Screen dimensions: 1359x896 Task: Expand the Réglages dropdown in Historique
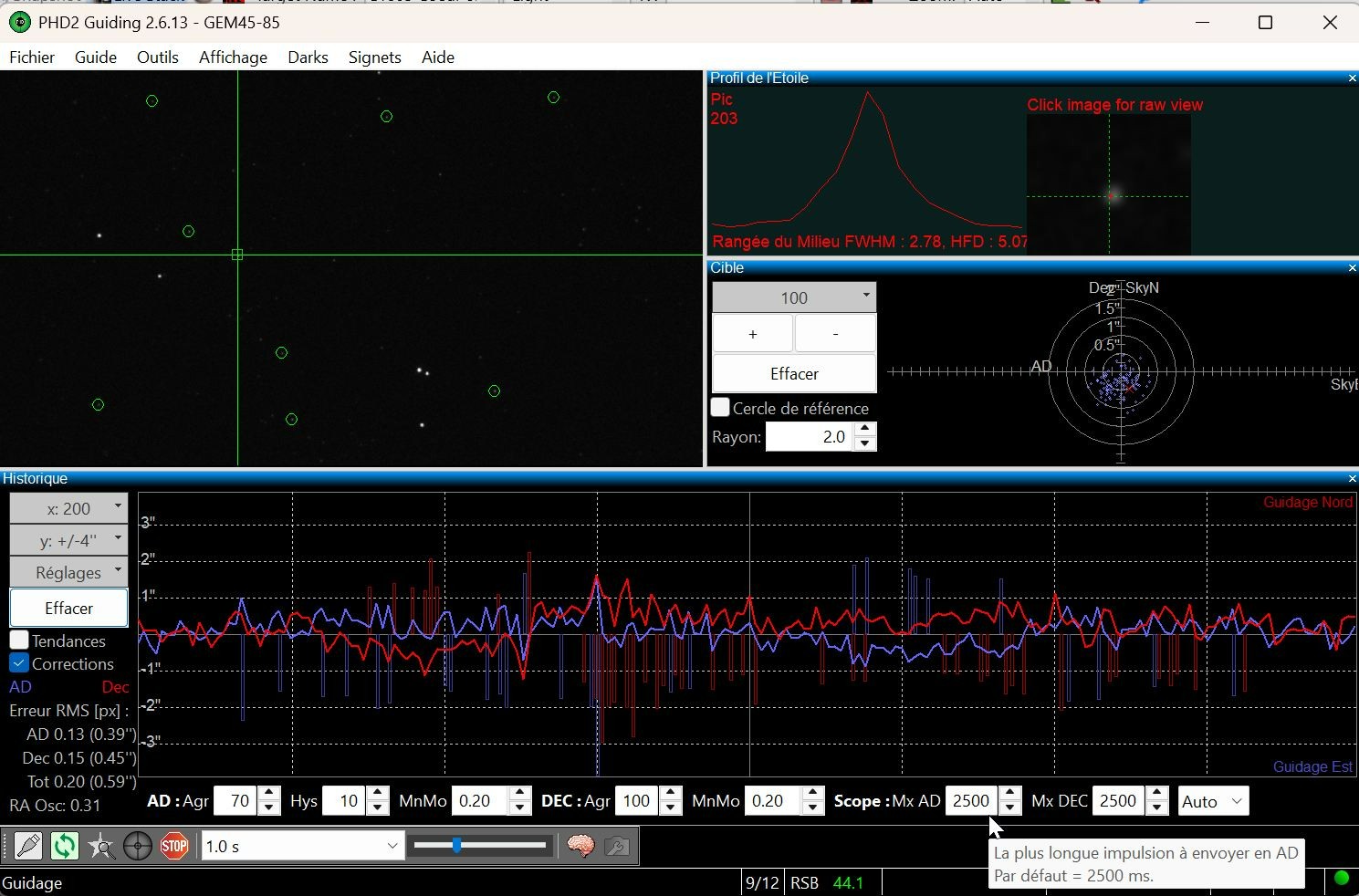[68, 573]
